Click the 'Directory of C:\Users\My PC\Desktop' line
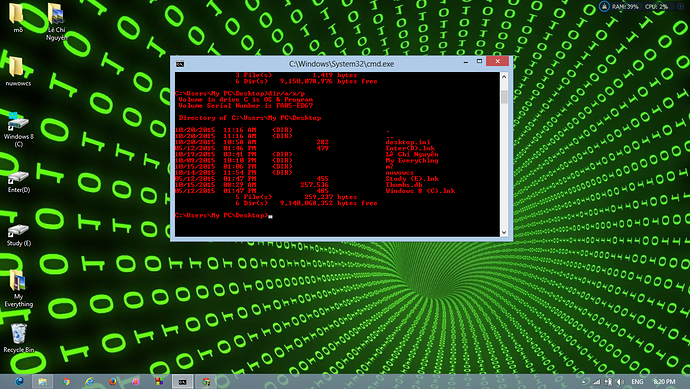The image size is (690, 389). click(250, 118)
